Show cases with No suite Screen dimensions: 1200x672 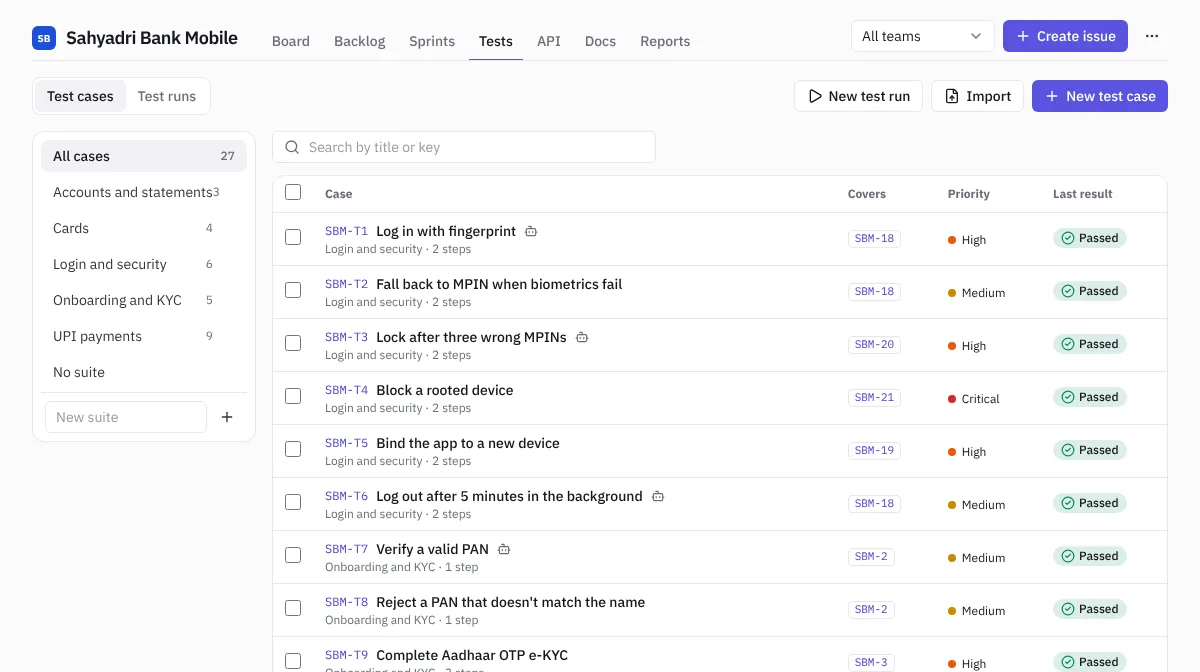click(x=144, y=372)
